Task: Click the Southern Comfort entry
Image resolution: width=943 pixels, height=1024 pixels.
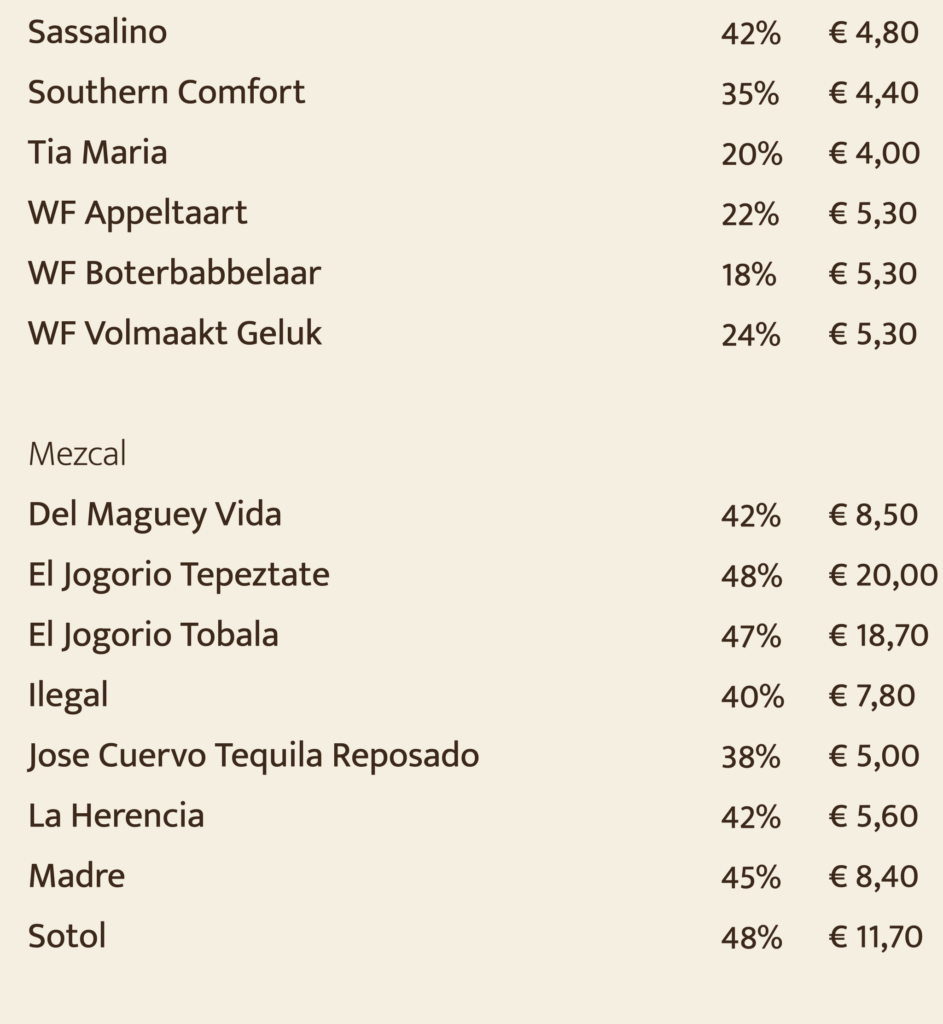Action: pos(167,92)
